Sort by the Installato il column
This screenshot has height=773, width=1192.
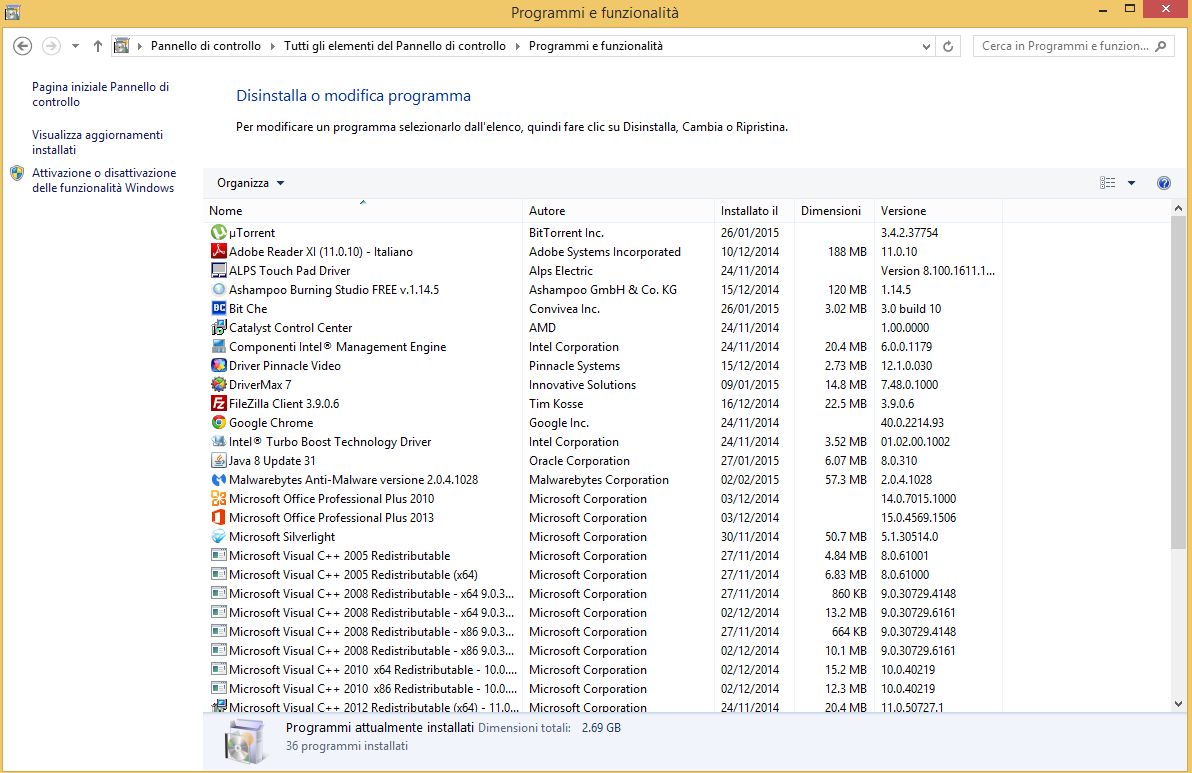(754, 211)
